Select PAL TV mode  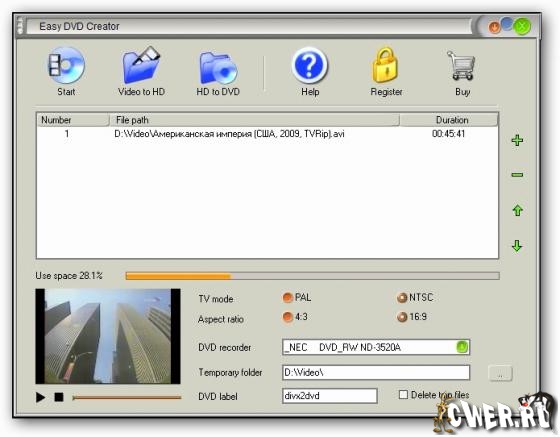tap(288, 297)
